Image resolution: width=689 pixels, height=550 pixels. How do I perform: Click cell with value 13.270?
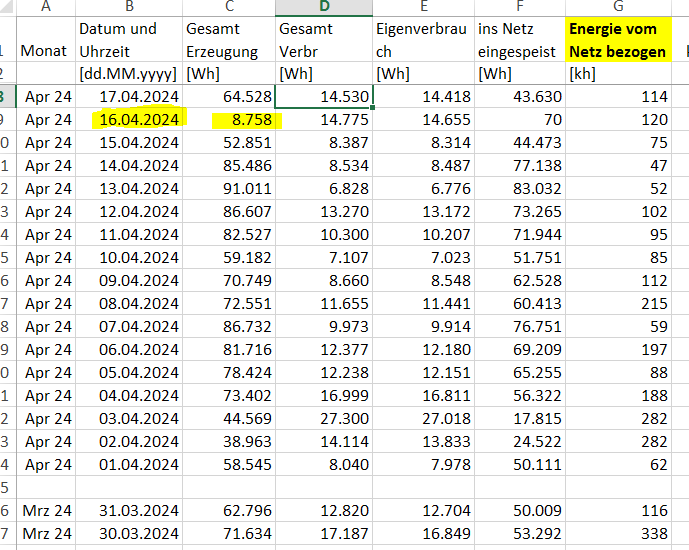pyautogui.click(x=324, y=212)
